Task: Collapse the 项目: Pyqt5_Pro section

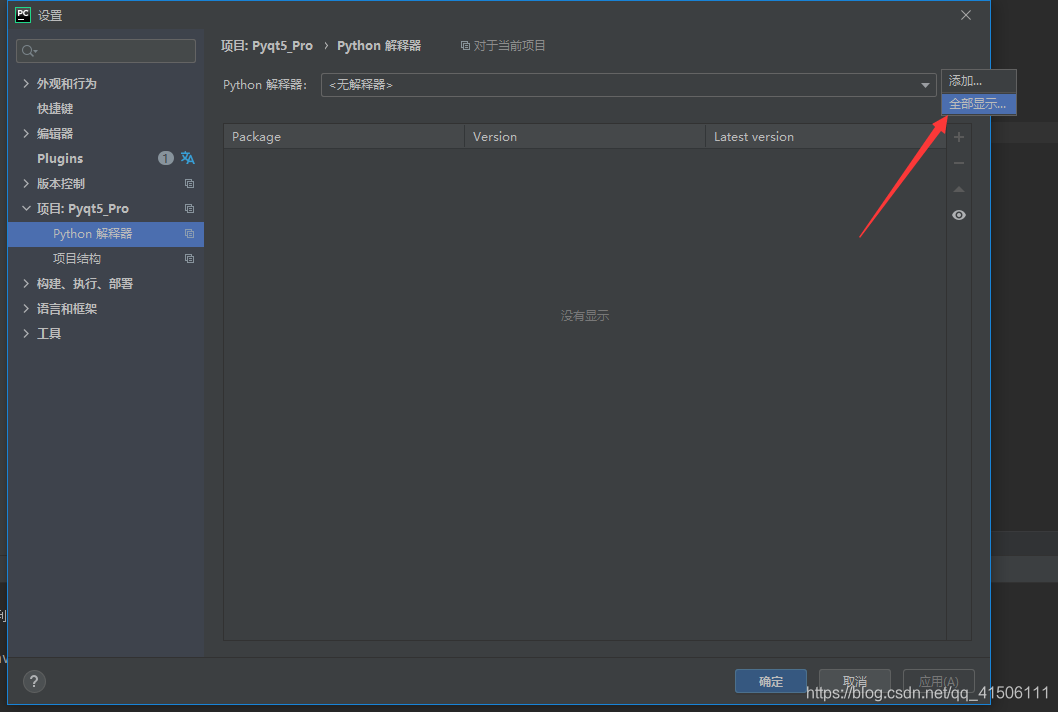Action: tap(26, 208)
